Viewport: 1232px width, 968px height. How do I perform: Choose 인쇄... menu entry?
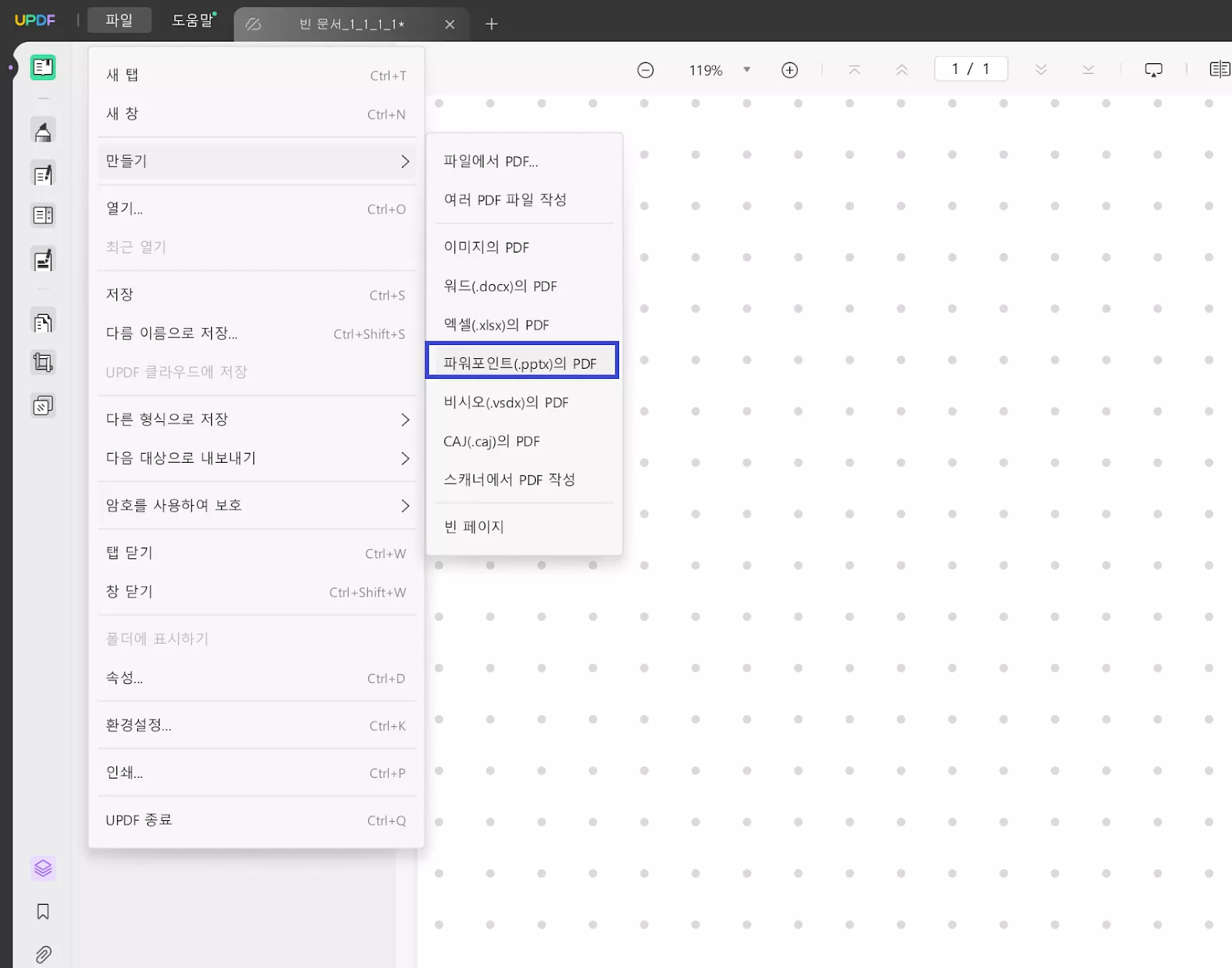pos(256,772)
